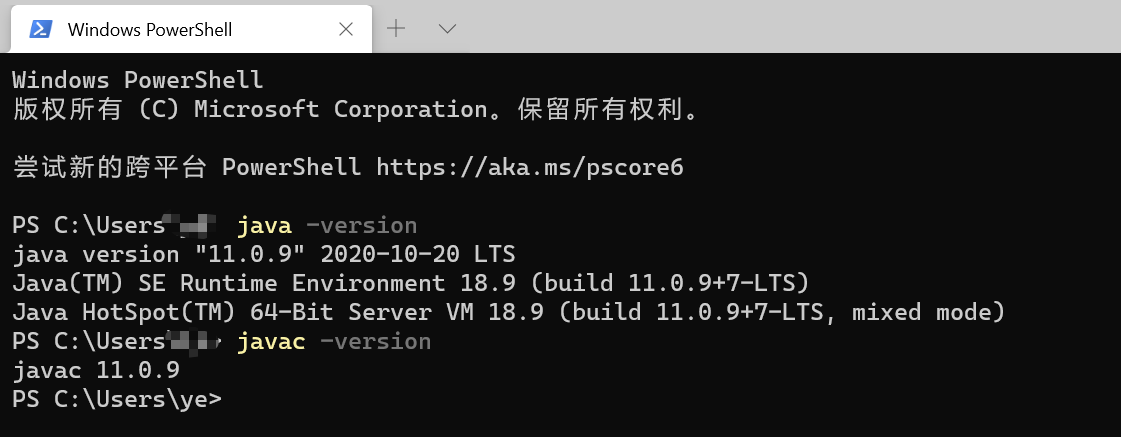Click the Windows PowerShell header text line
The width and height of the screenshot is (1121, 437).
coord(137,80)
